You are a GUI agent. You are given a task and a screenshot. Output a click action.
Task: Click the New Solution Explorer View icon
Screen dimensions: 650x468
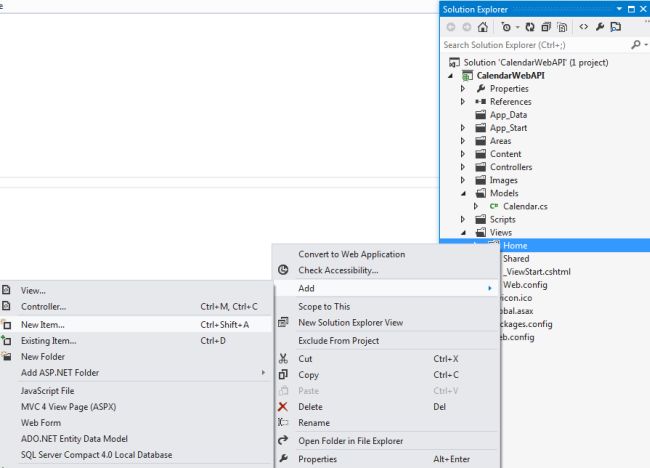point(283,322)
